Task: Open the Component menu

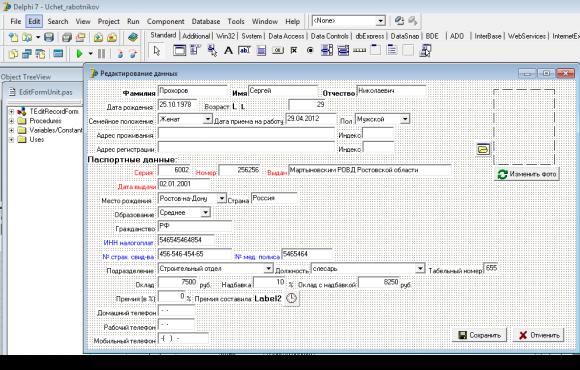Action: pos(165,21)
